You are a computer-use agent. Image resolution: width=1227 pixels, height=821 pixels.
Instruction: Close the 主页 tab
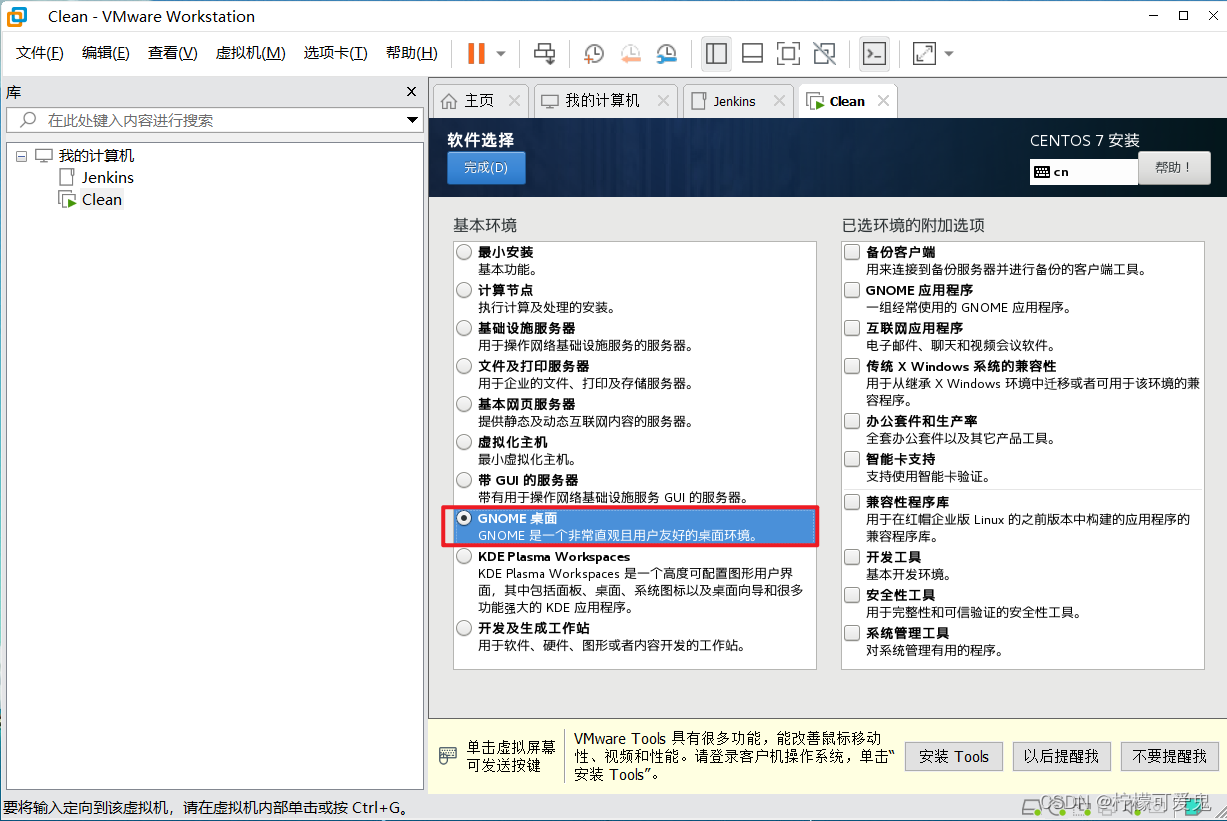coord(514,101)
